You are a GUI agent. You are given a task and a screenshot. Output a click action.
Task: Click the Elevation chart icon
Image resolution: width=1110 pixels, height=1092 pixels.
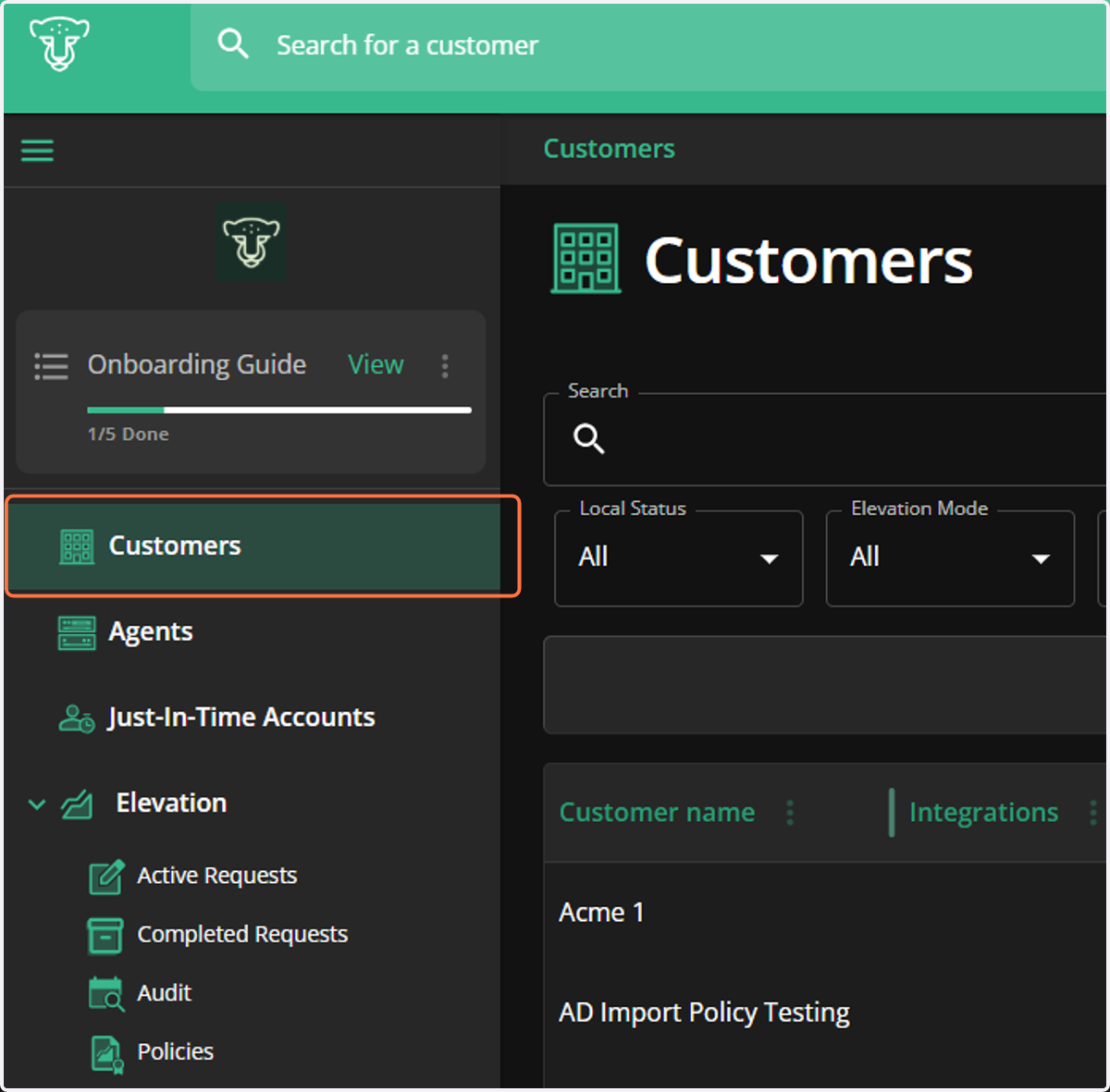point(77,804)
